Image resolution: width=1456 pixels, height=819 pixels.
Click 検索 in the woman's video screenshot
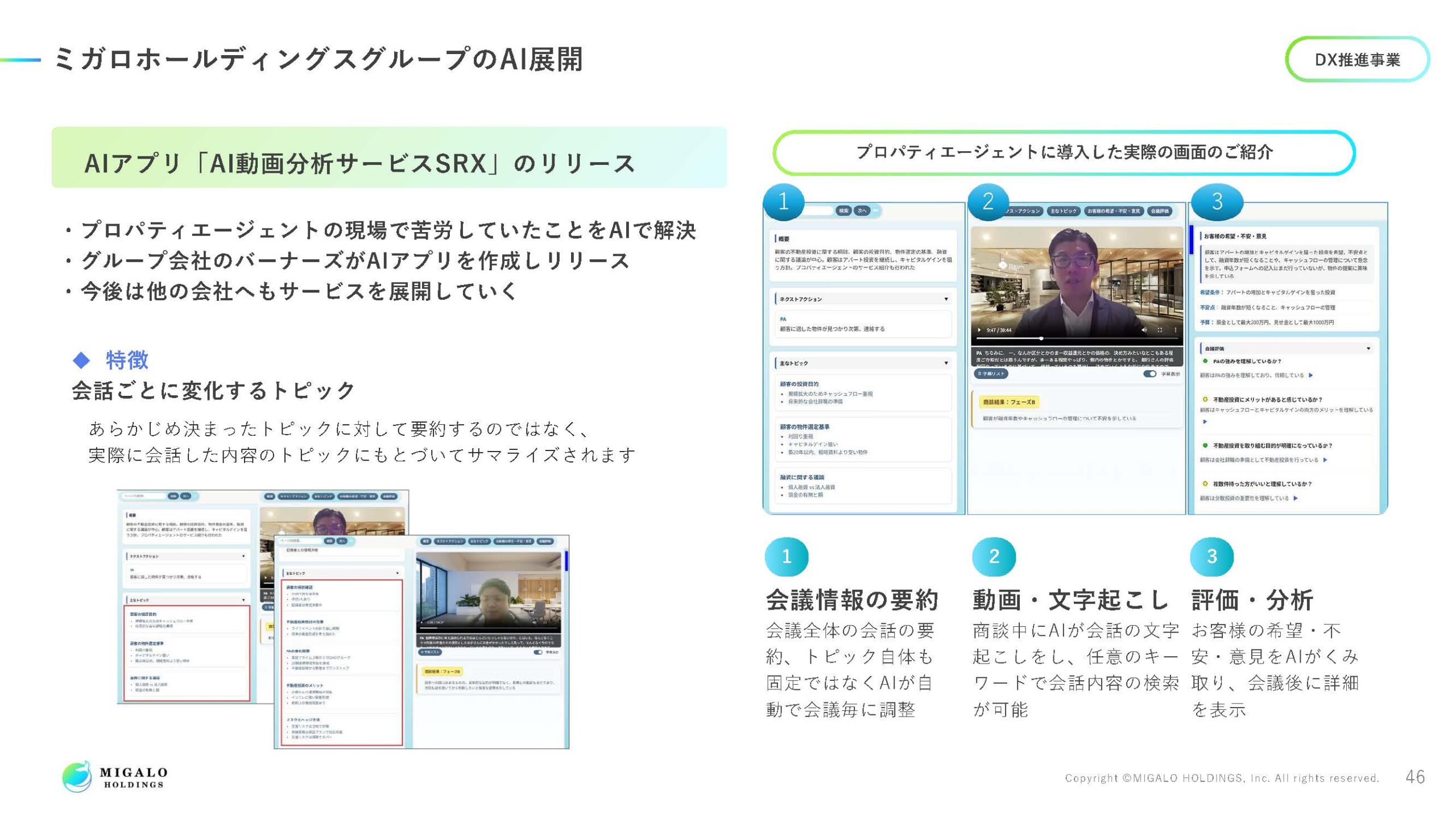click(x=329, y=541)
